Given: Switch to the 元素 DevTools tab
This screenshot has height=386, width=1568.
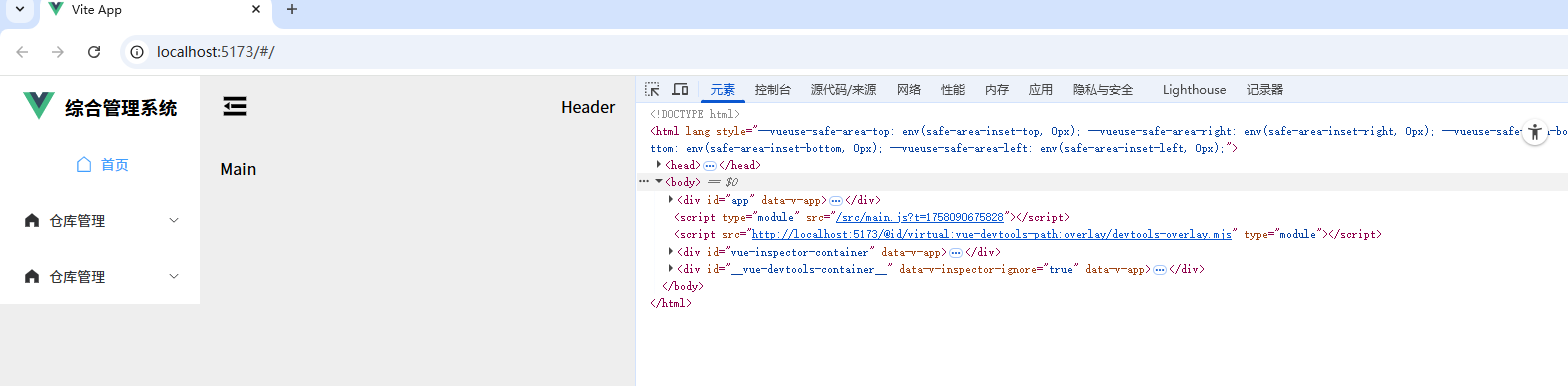Looking at the screenshot, I should point(723,90).
